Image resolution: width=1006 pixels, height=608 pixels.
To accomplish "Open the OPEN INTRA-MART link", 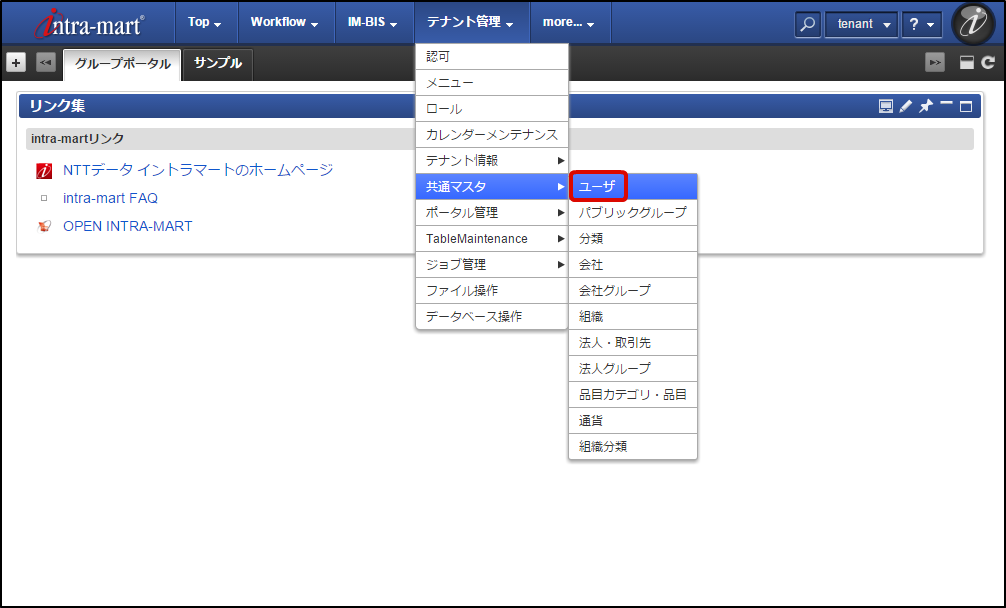I will point(127,226).
